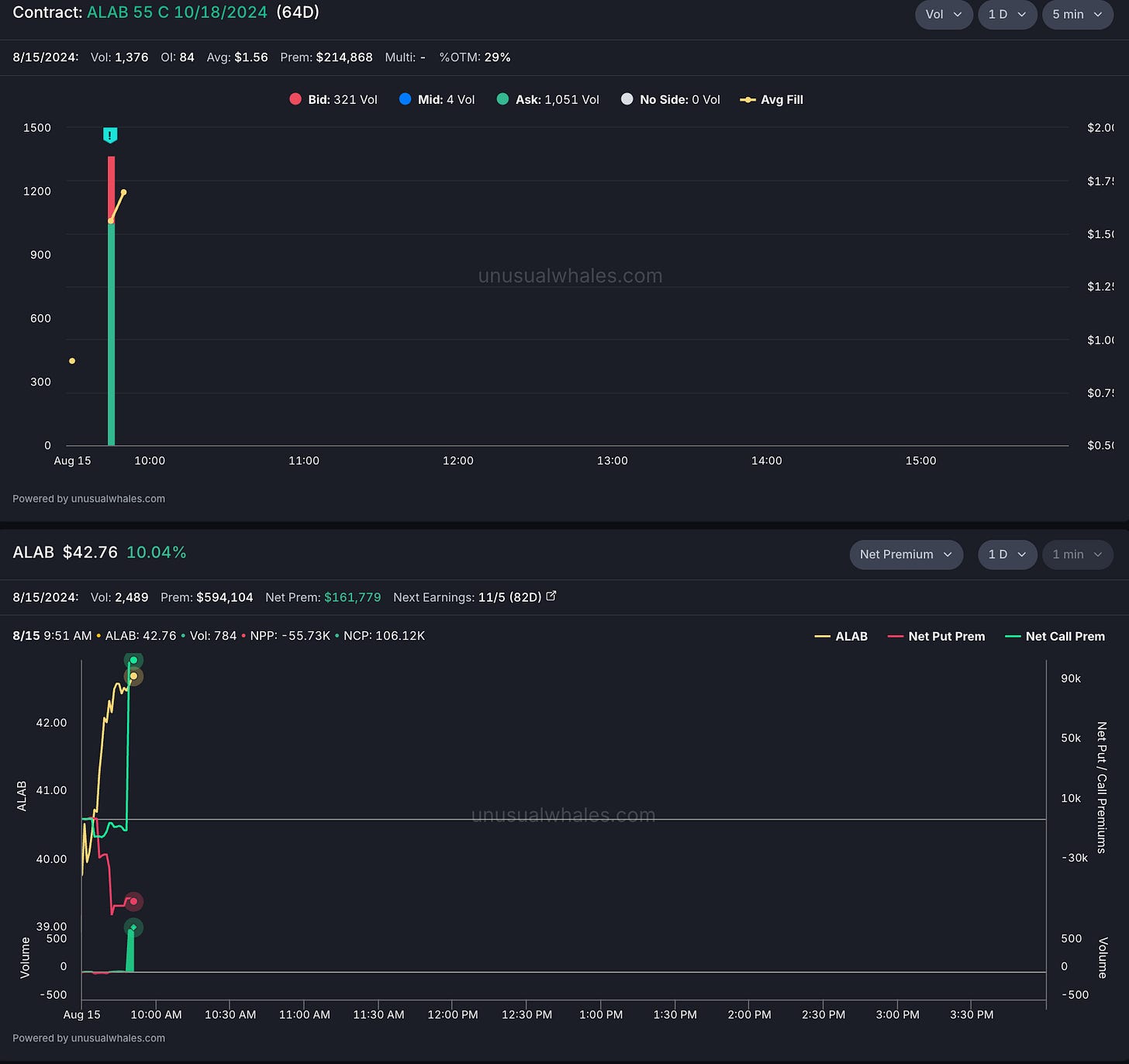Viewport: 1129px width, 1064px height.
Task: Click the teal alert flag above the volume bar
Action: pos(110,136)
